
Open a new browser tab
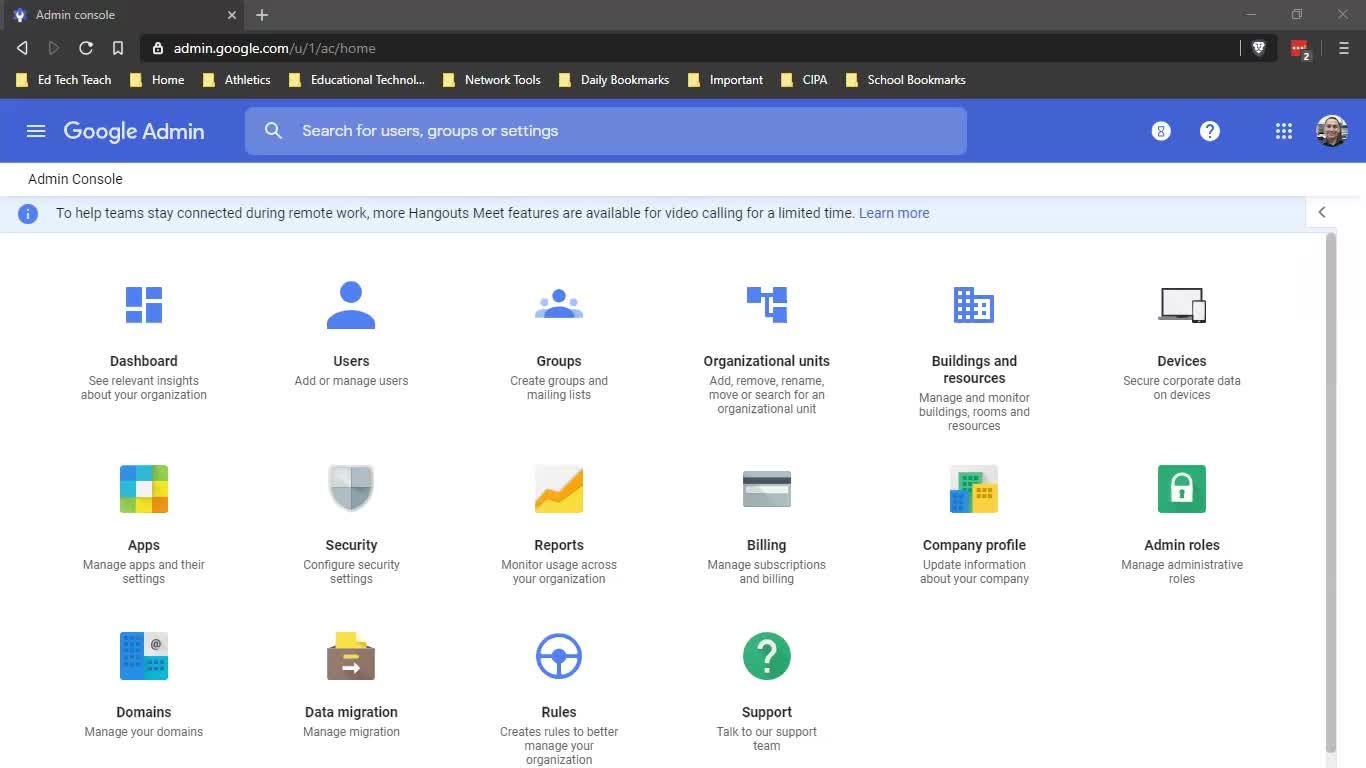point(262,15)
